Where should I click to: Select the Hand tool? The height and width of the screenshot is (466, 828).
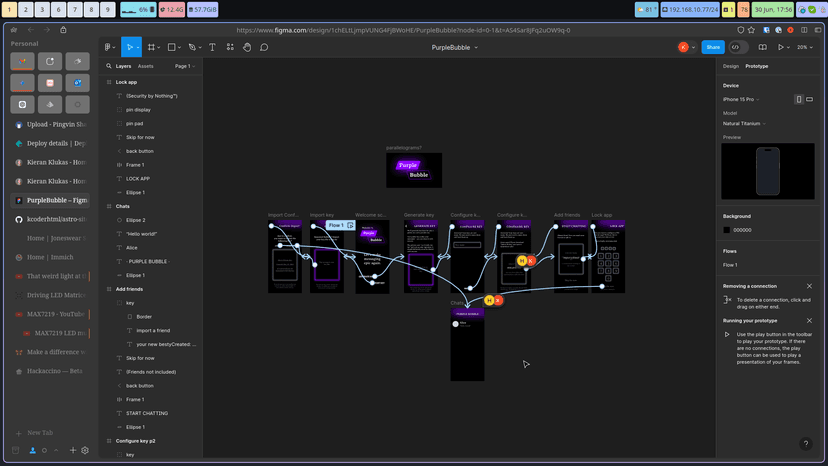point(247,47)
